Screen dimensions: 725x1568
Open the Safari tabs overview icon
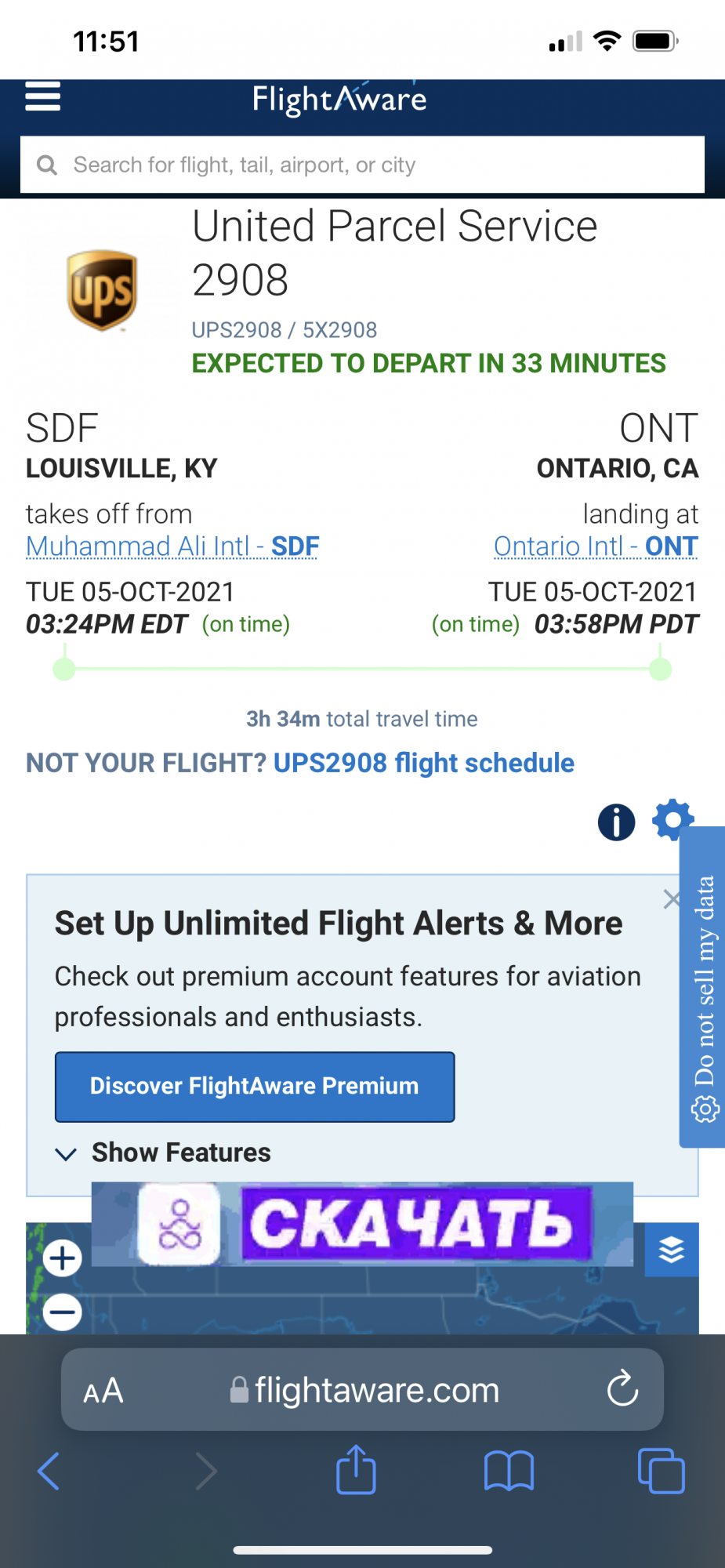click(x=661, y=1471)
